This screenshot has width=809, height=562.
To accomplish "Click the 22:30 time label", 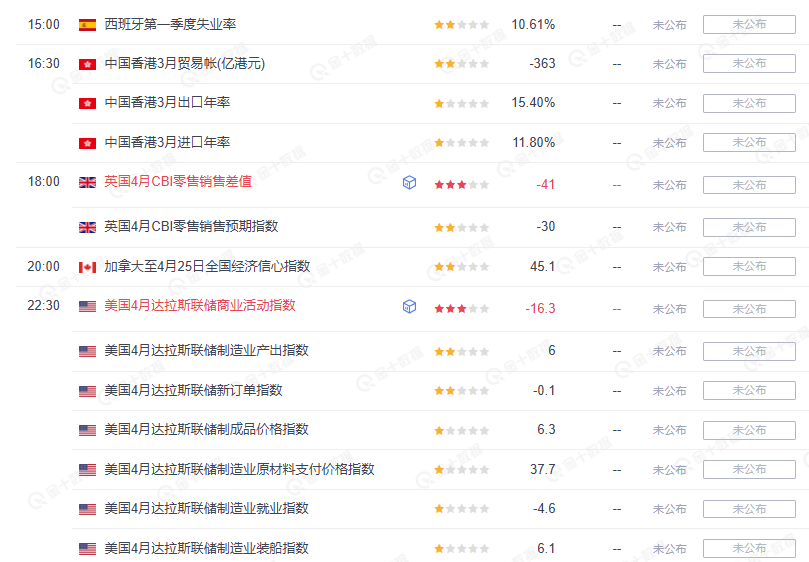I will click(x=43, y=306).
